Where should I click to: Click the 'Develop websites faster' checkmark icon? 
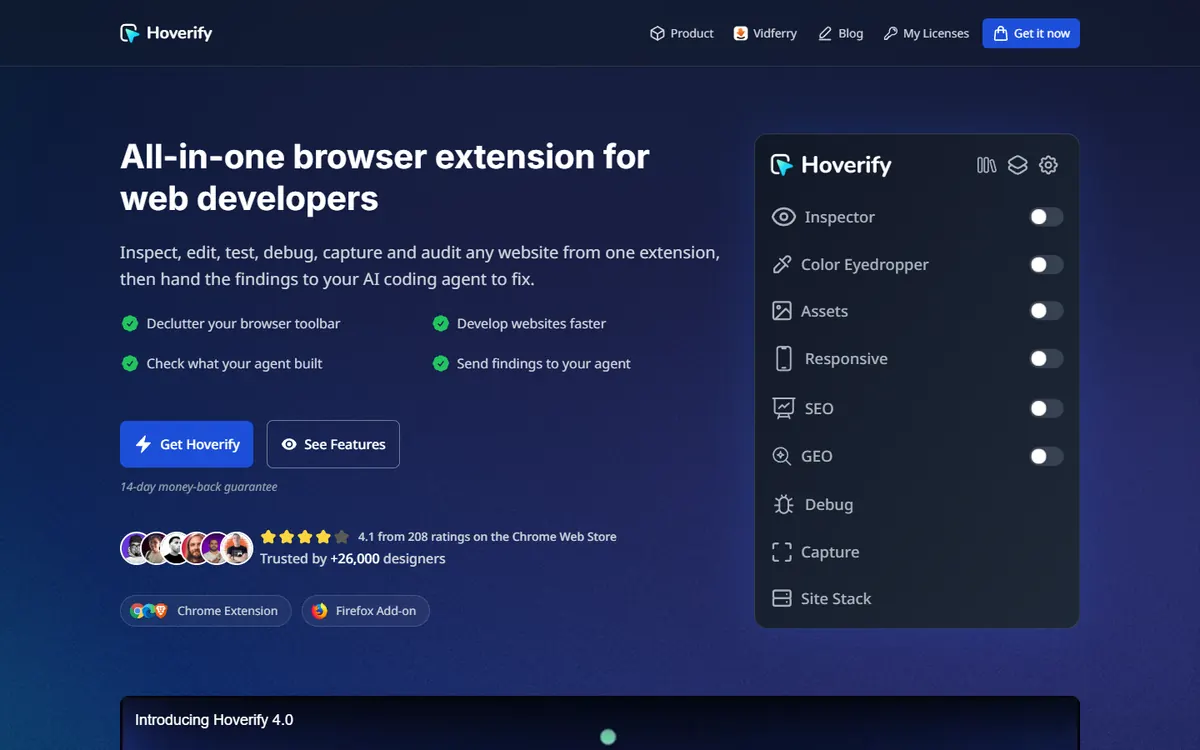click(x=440, y=324)
